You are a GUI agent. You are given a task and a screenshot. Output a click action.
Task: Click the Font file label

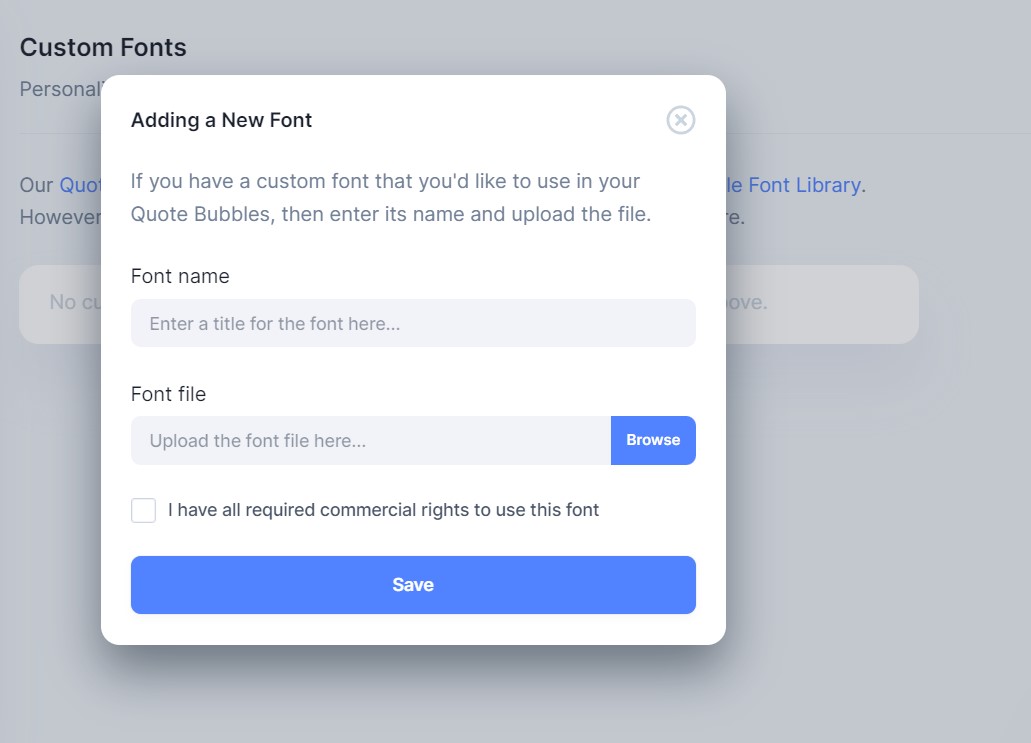[x=168, y=394]
